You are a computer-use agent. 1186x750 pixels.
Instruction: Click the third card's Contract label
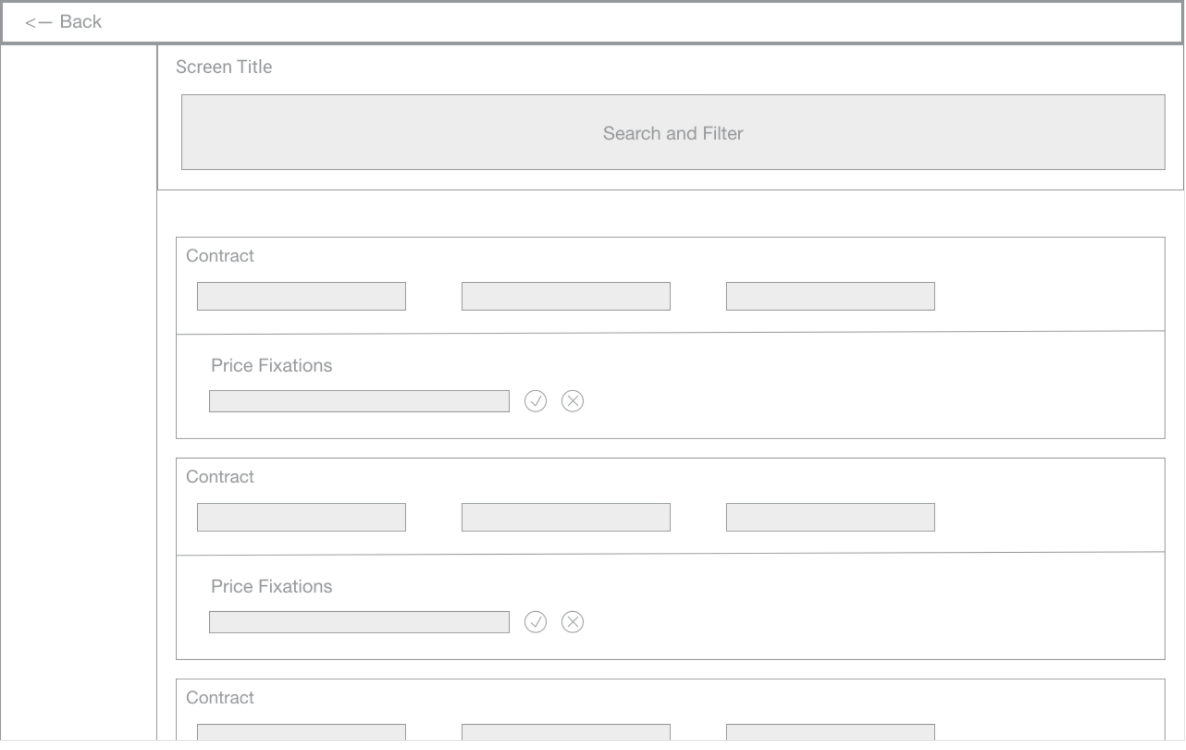[x=220, y=697]
